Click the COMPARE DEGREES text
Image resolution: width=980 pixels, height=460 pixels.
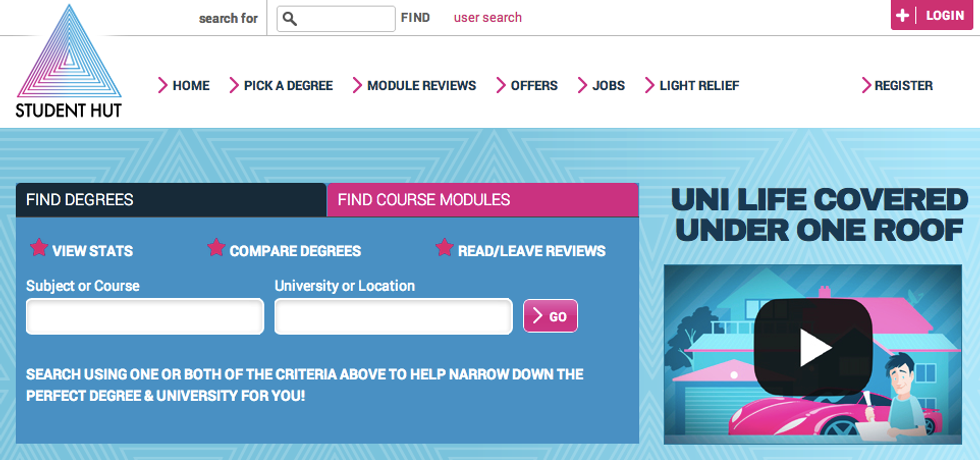tap(295, 251)
